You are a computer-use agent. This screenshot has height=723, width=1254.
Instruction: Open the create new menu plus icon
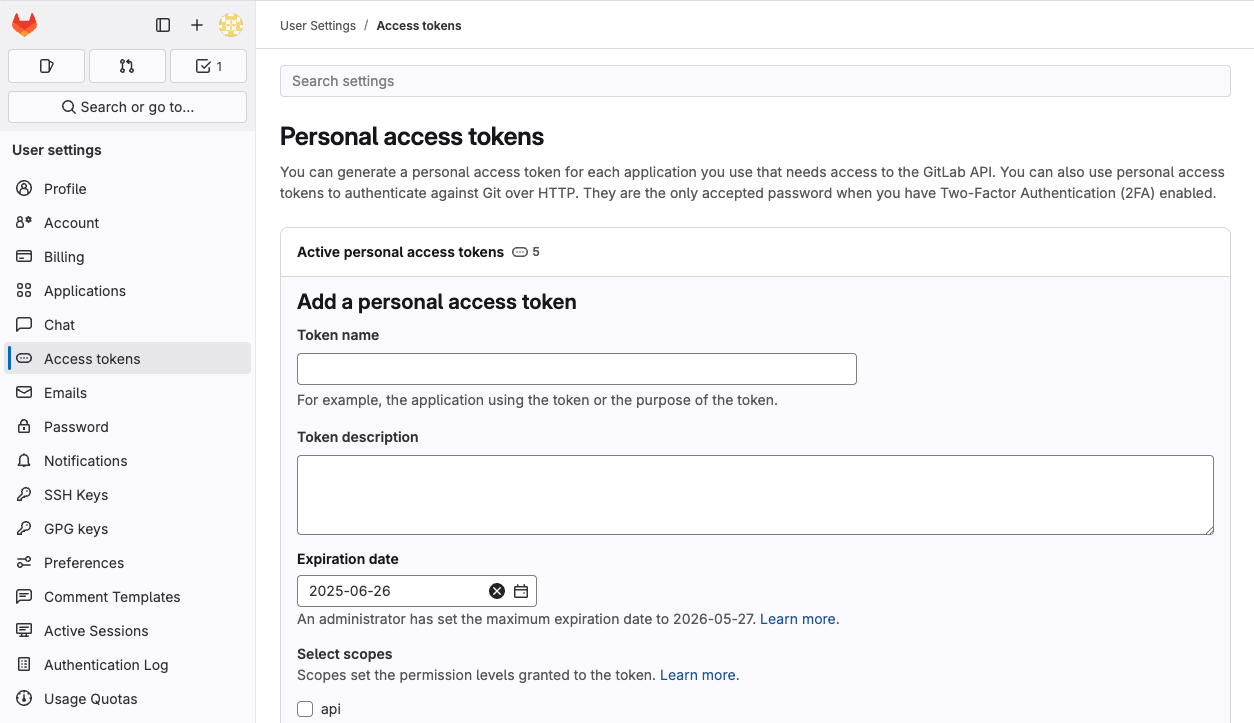click(x=196, y=25)
